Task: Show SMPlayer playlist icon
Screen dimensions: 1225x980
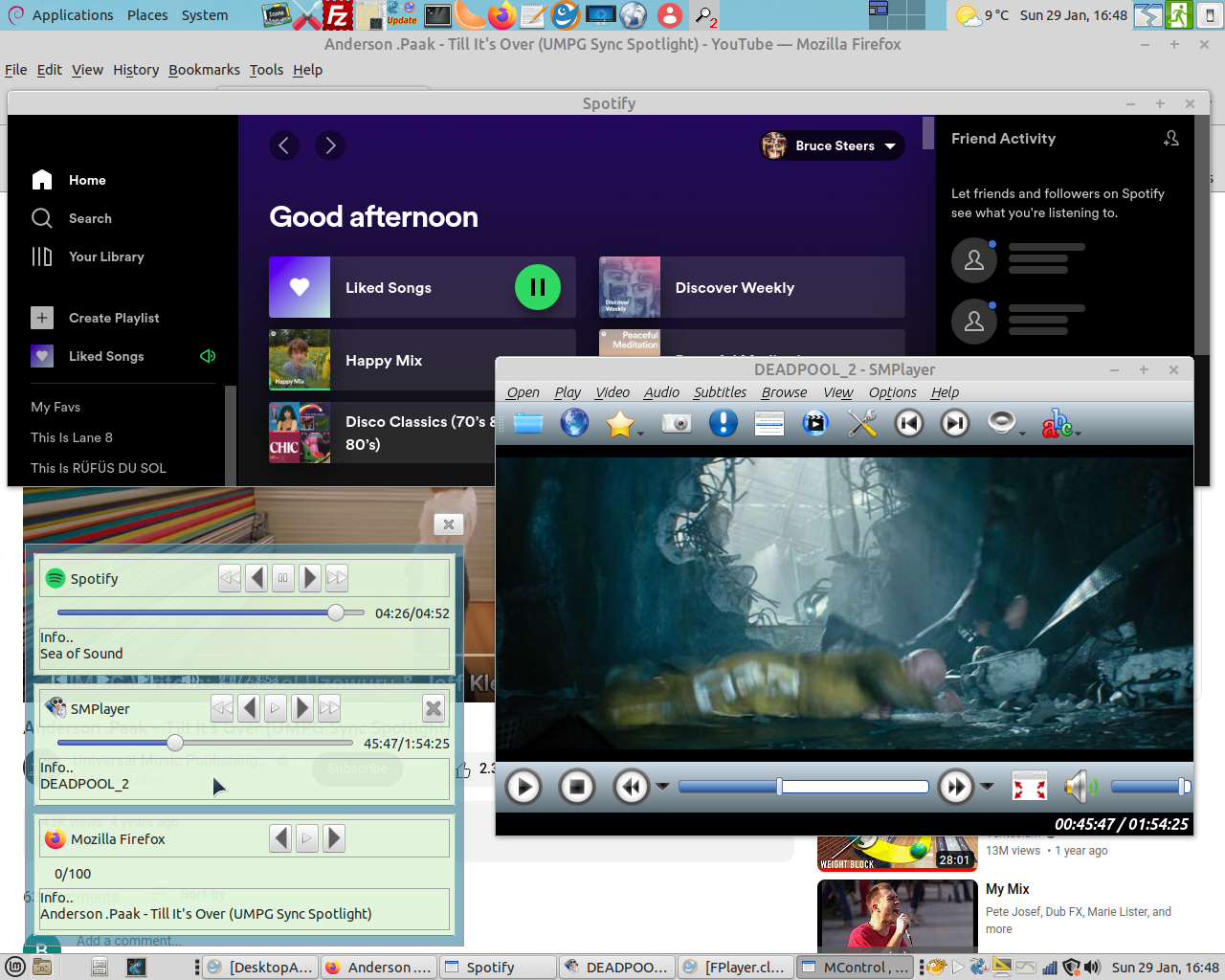Action: (769, 423)
